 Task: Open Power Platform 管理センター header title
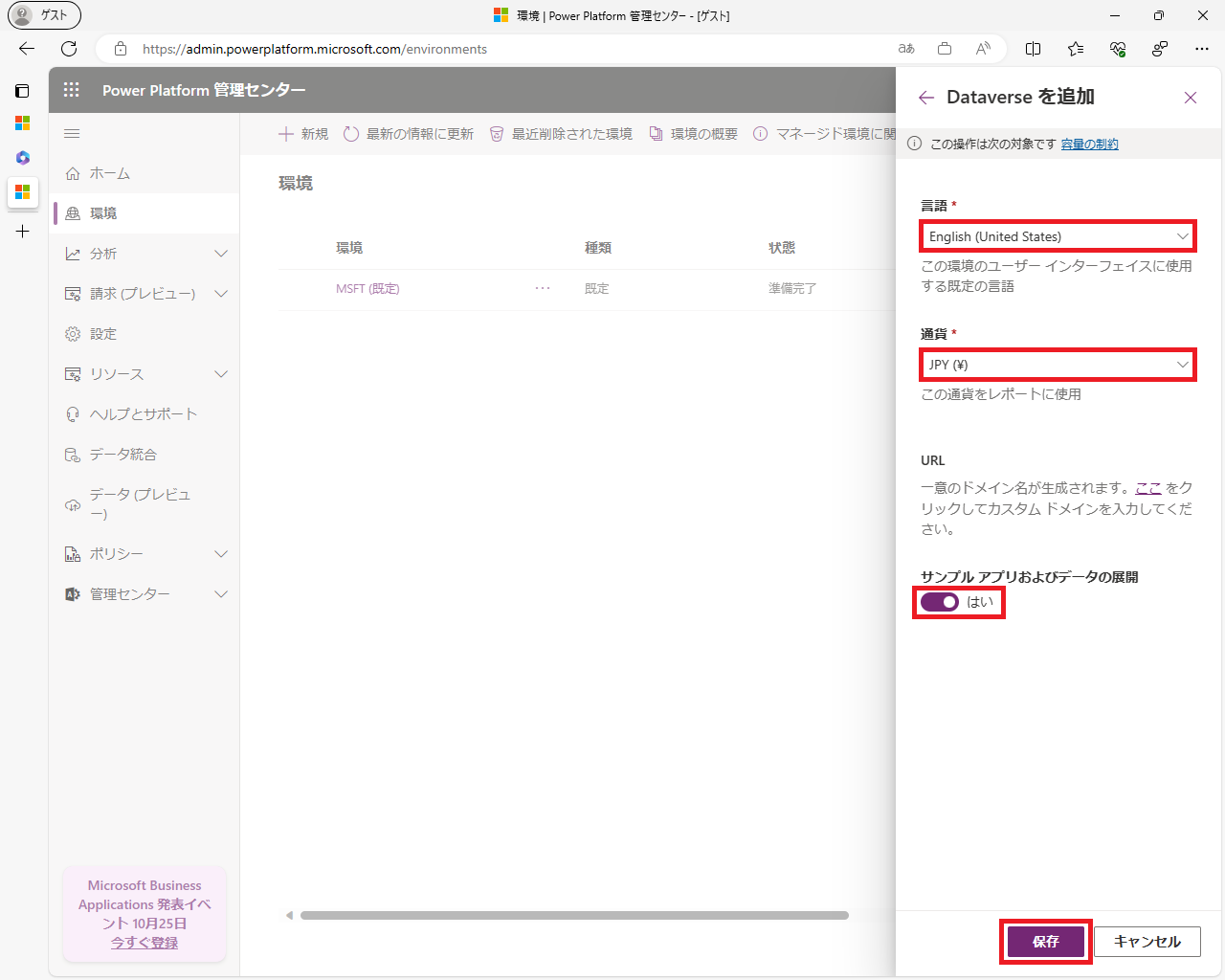pyautogui.click(x=204, y=90)
